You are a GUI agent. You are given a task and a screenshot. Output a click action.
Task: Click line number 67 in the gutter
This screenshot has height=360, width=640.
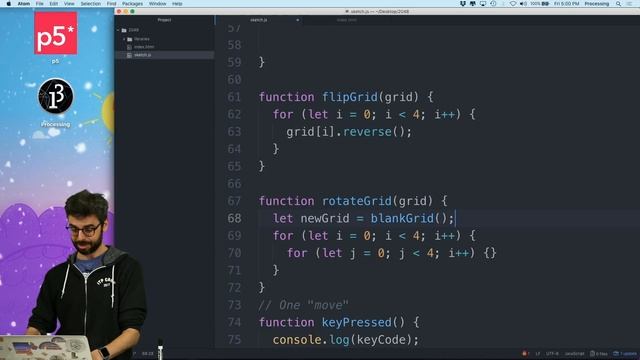coord(234,201)
